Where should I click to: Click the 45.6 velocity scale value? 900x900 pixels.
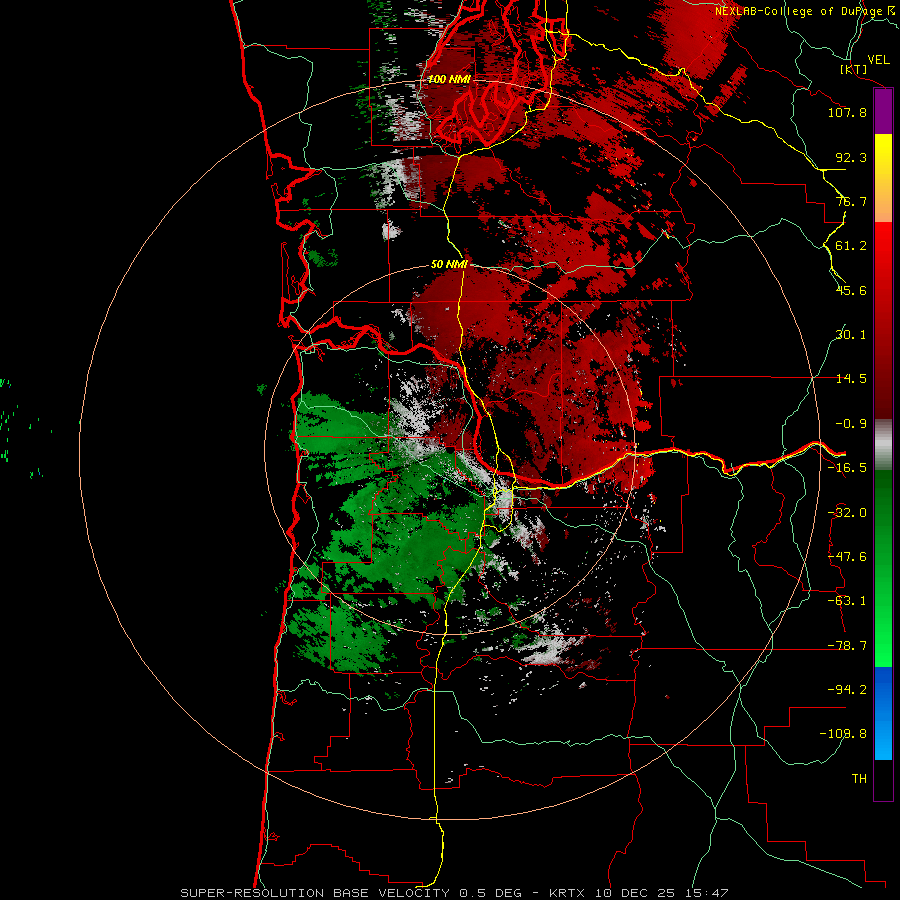point(851,290)
